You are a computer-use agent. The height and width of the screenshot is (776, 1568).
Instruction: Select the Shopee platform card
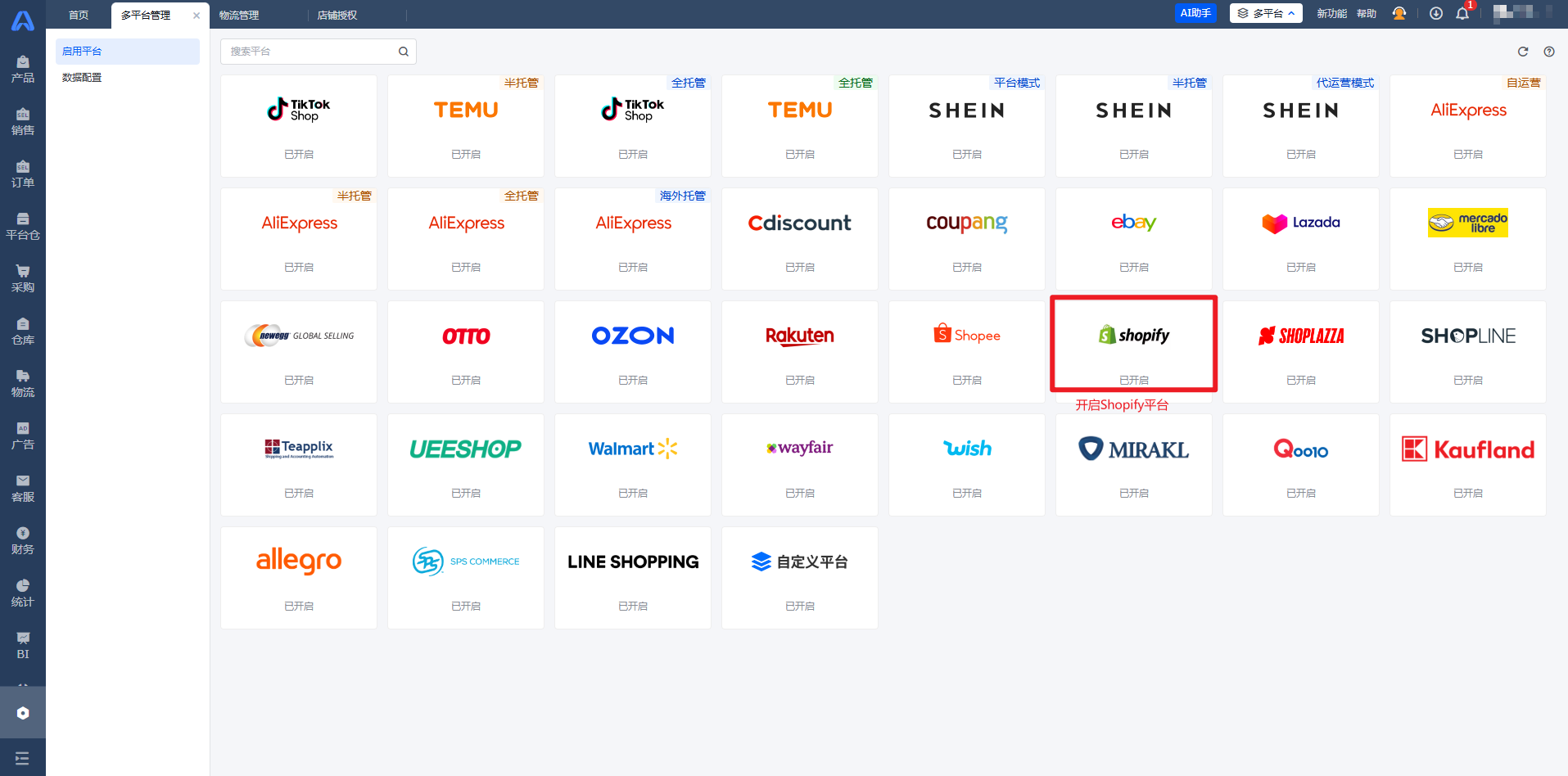967,352
